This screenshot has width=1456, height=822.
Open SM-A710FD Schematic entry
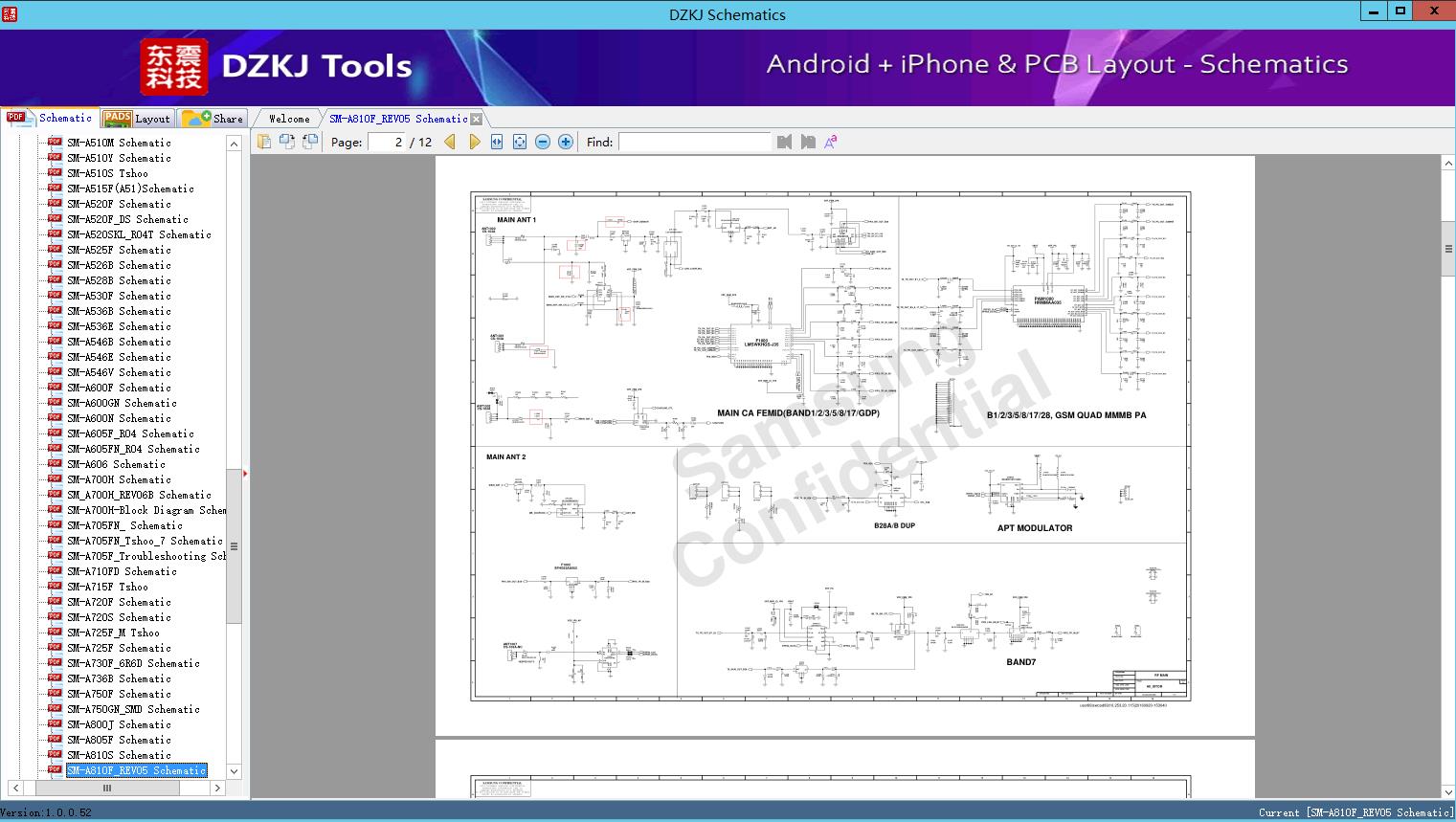tap(122, 571)
